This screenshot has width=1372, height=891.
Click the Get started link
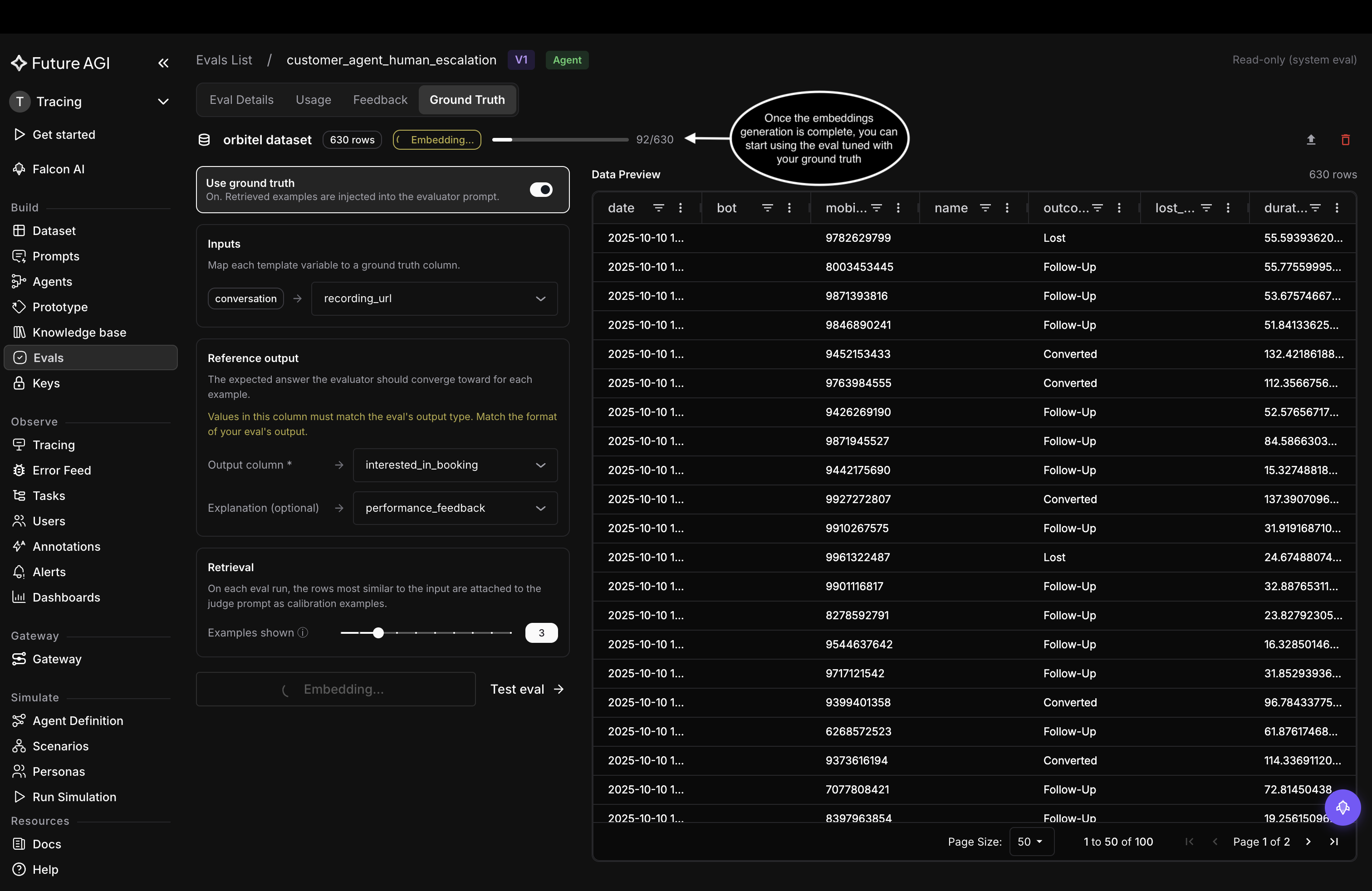point(90,134)
